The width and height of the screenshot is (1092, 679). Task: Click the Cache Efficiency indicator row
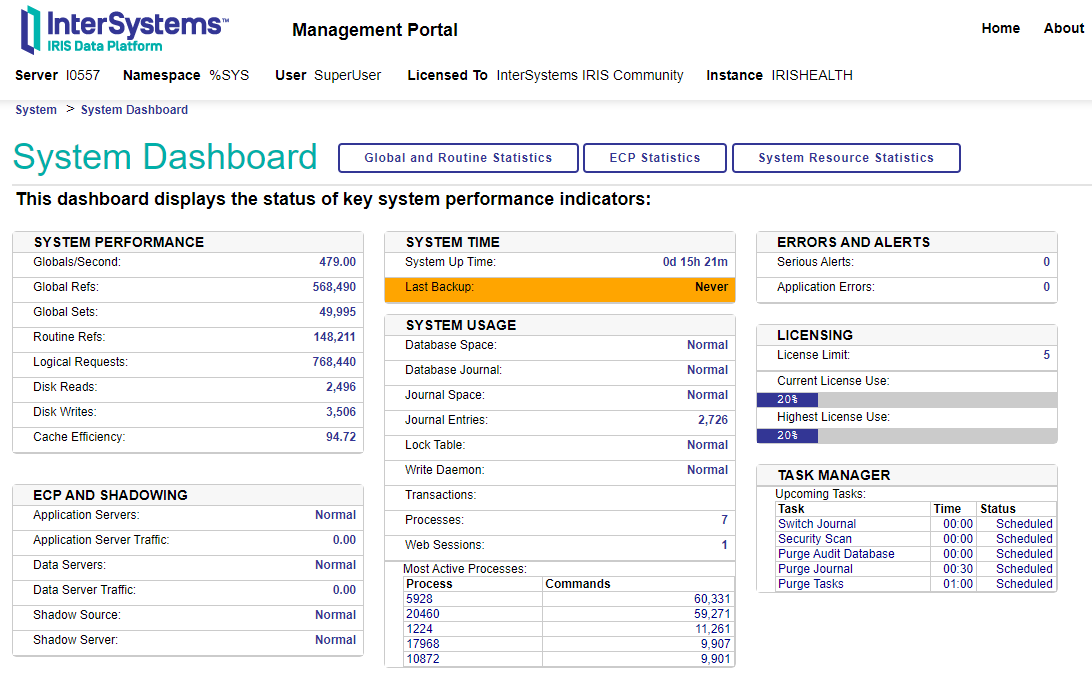pos(188,437)
